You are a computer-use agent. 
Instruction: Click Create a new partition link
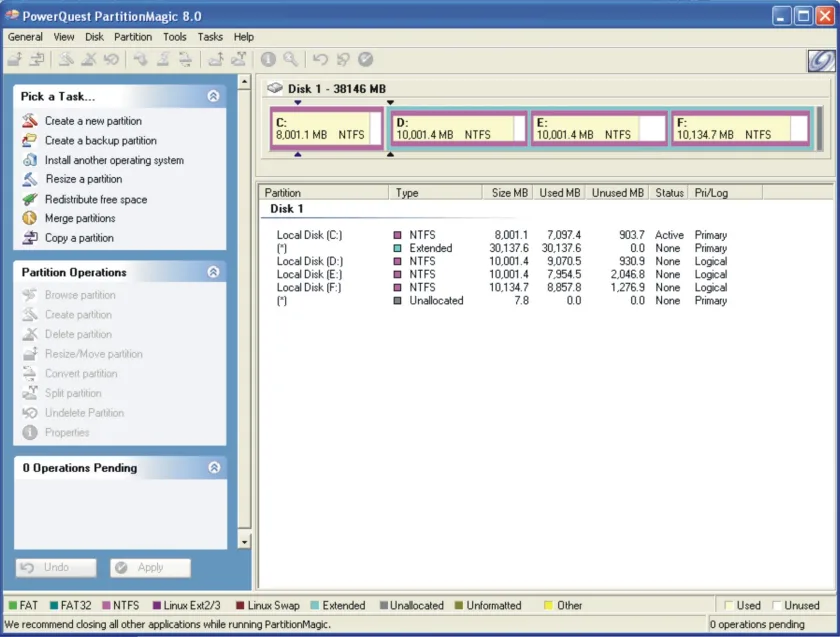(93, 121)
